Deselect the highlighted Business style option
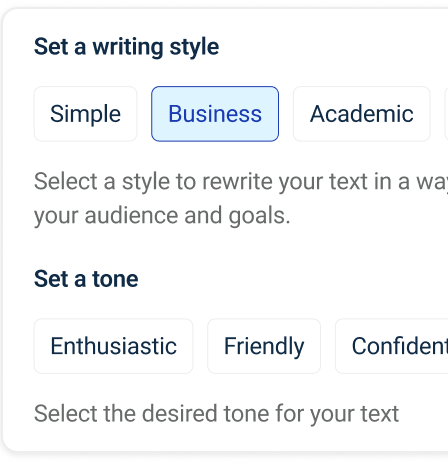The height and width of the screenshot is (463, 448). point(215,114)
